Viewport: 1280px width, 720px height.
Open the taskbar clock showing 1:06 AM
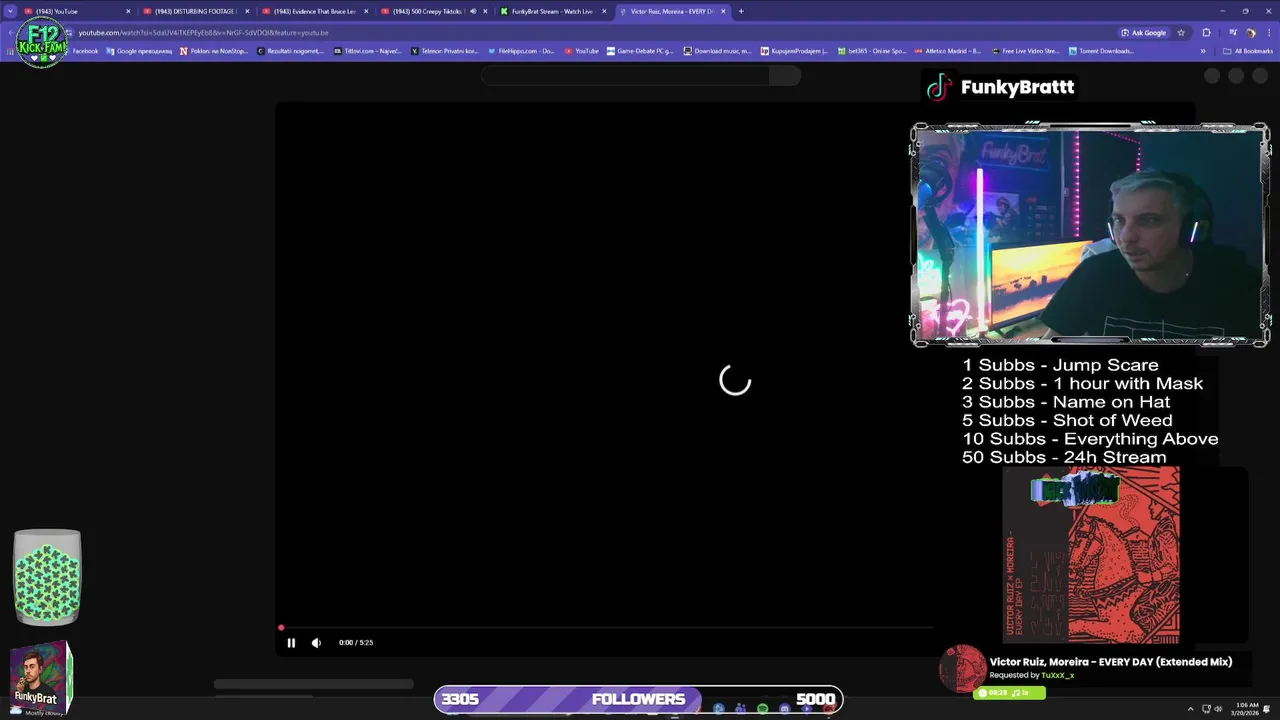click(1246, 709)
